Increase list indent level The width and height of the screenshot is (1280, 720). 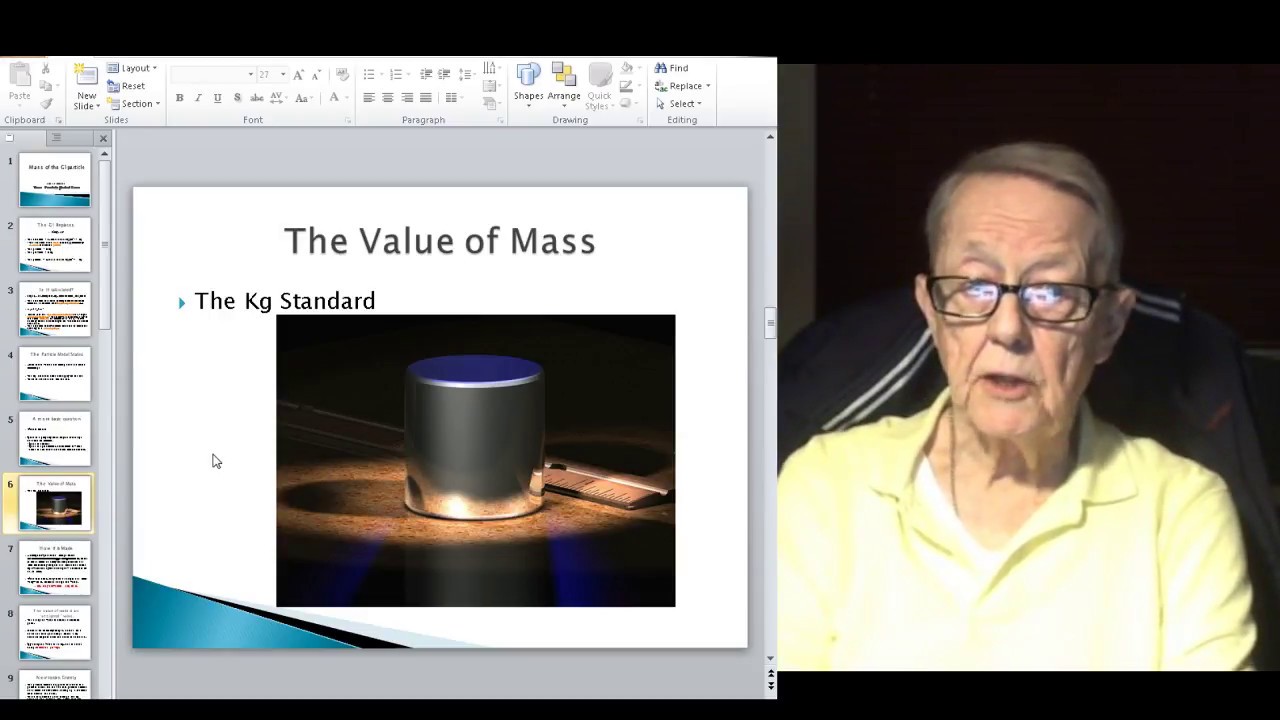click(x=444, y=75)
